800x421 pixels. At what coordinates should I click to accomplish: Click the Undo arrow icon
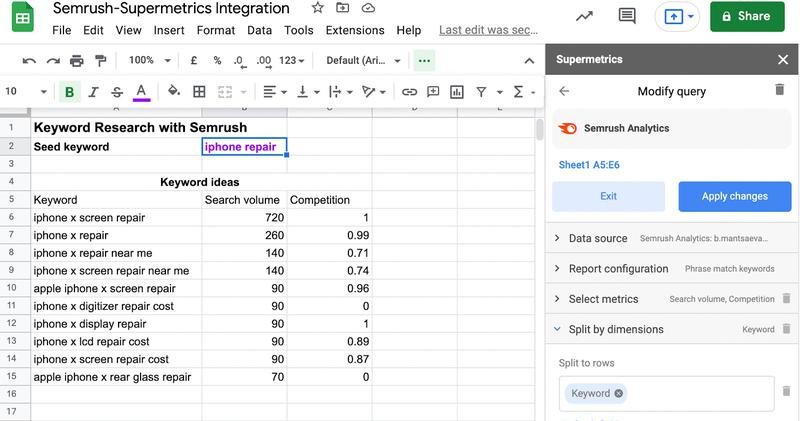click(x=29, y=61)
